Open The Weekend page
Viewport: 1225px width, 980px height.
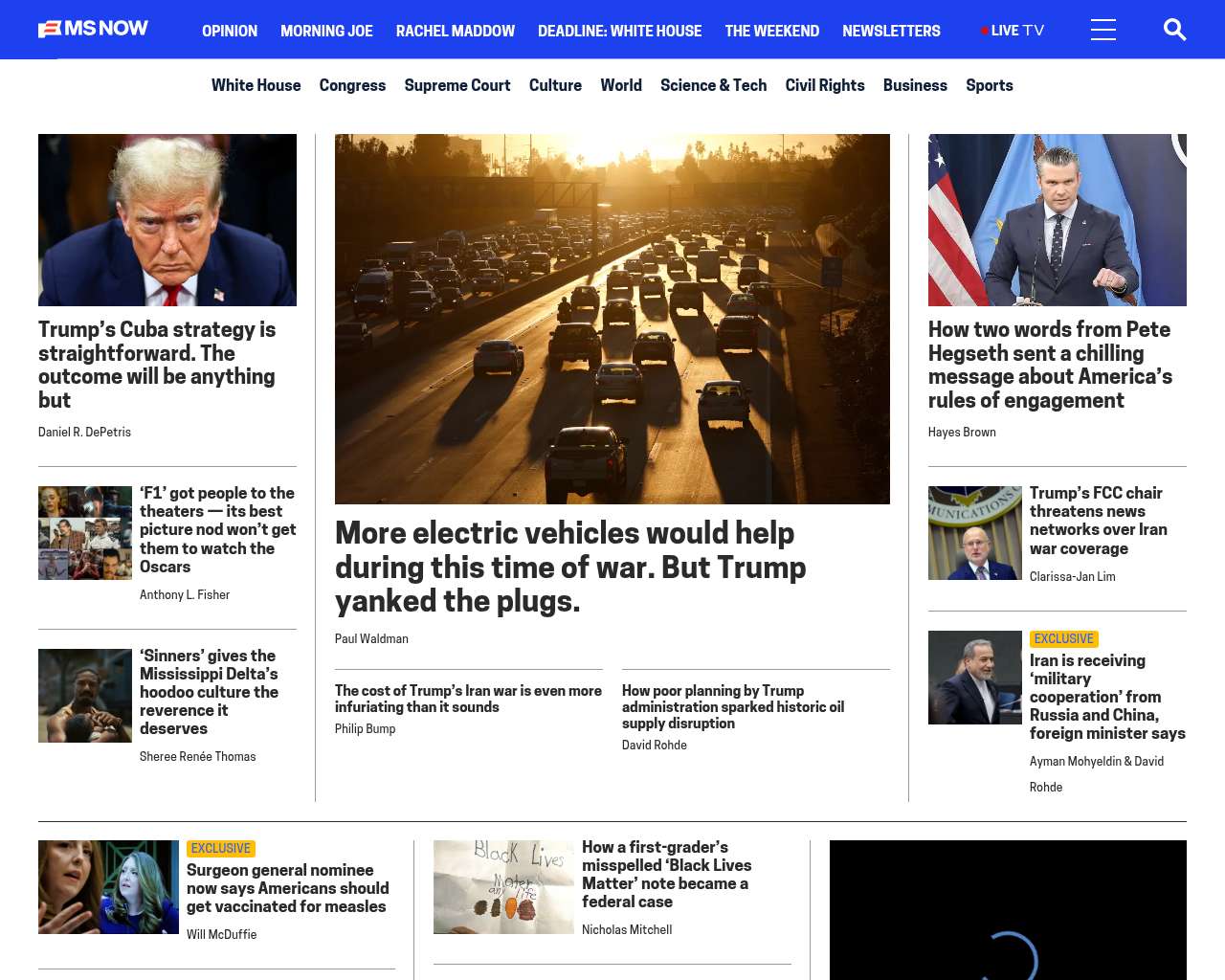coord(771,31)
